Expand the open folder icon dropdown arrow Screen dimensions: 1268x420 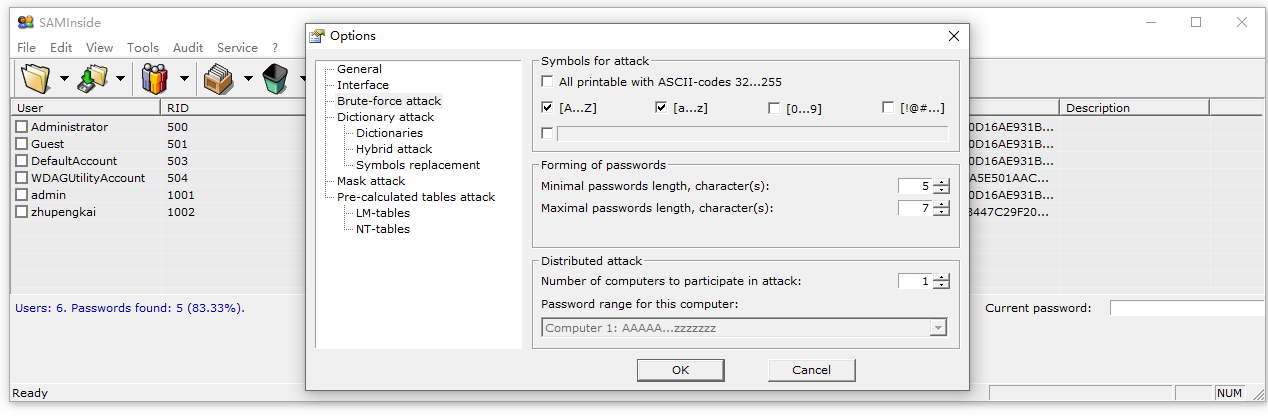click(65, 78)
